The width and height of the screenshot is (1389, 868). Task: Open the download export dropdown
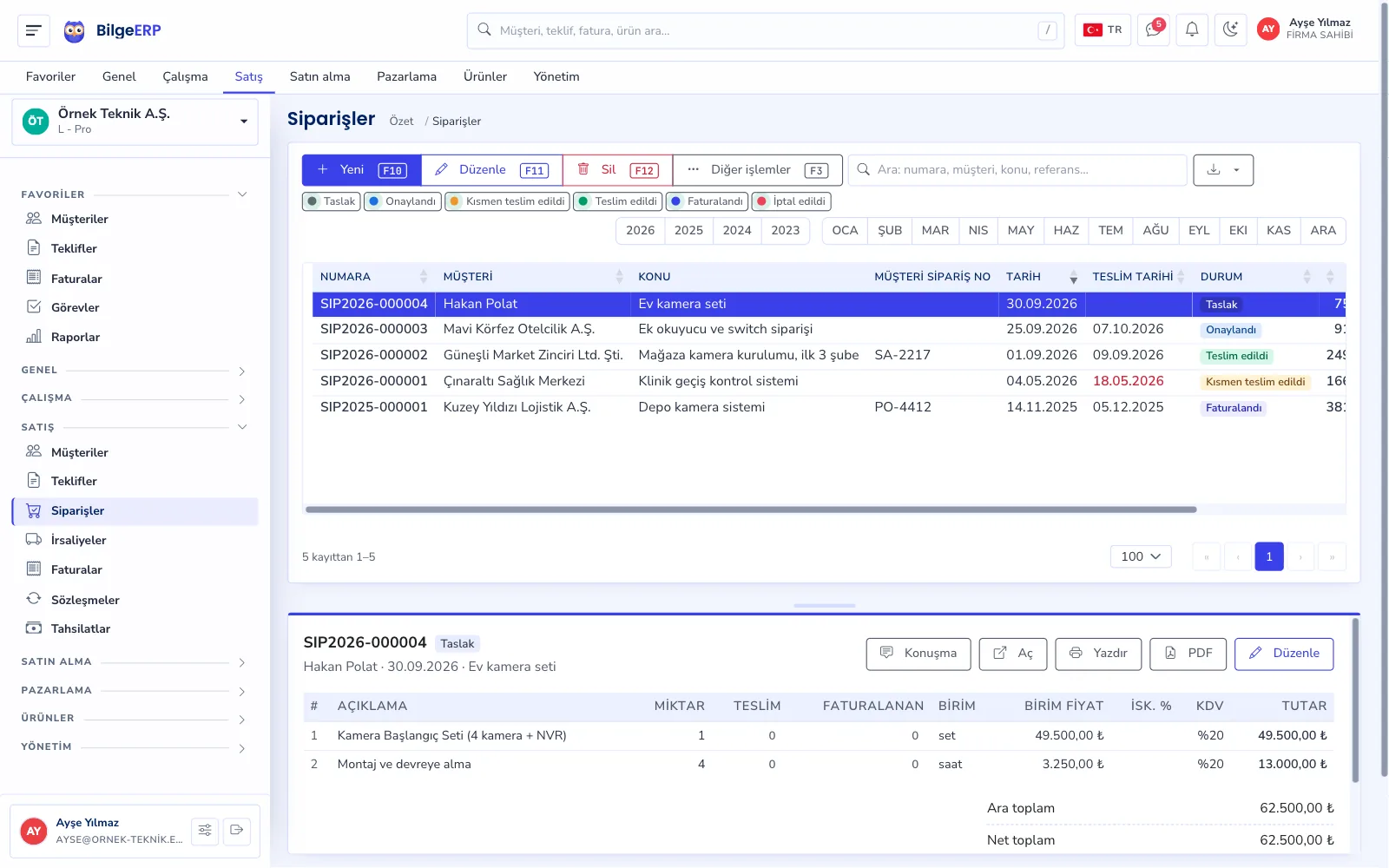(1223, 170)
